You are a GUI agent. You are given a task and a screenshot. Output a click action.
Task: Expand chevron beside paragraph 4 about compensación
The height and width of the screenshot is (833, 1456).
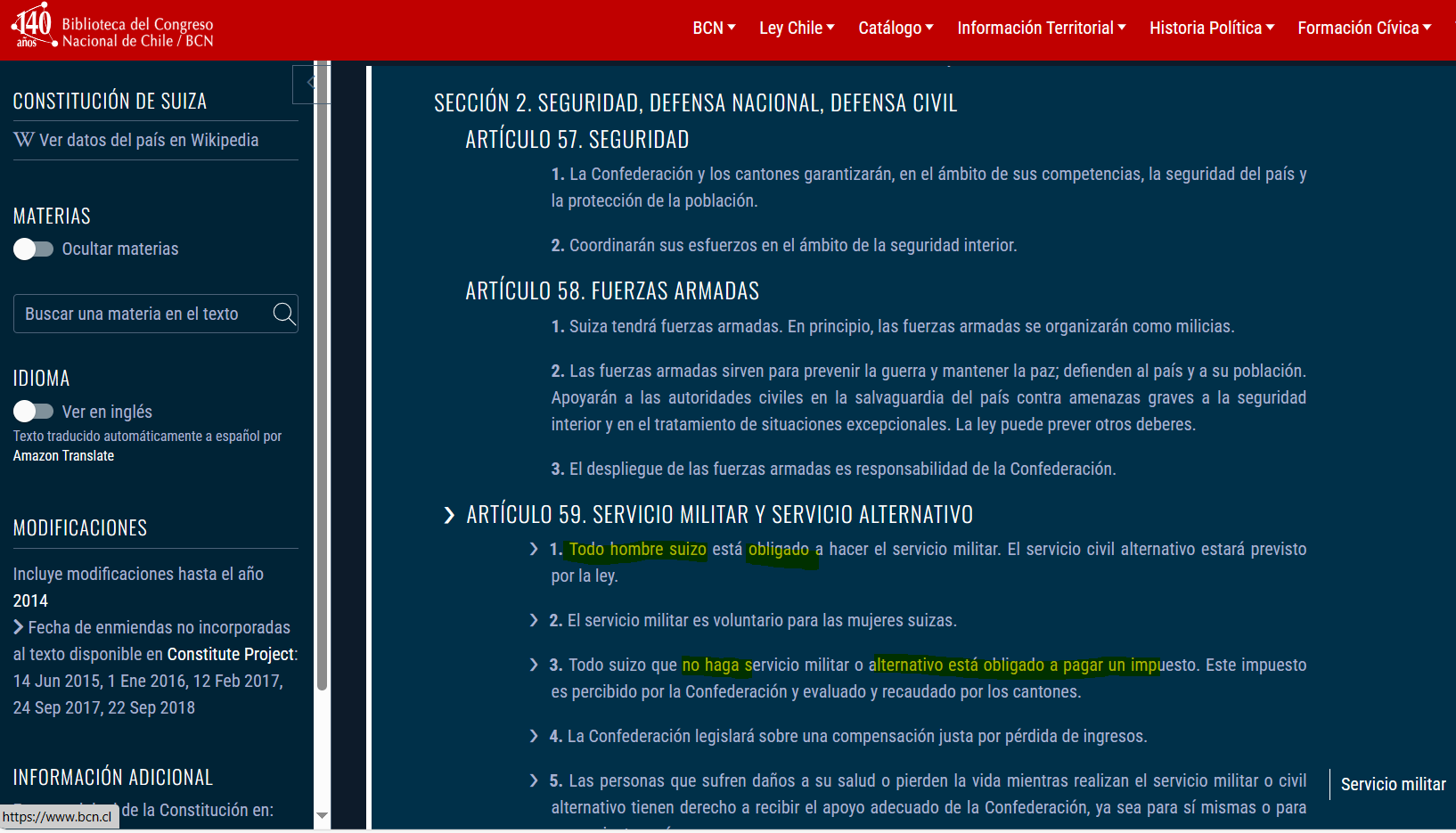pos(534,736)
